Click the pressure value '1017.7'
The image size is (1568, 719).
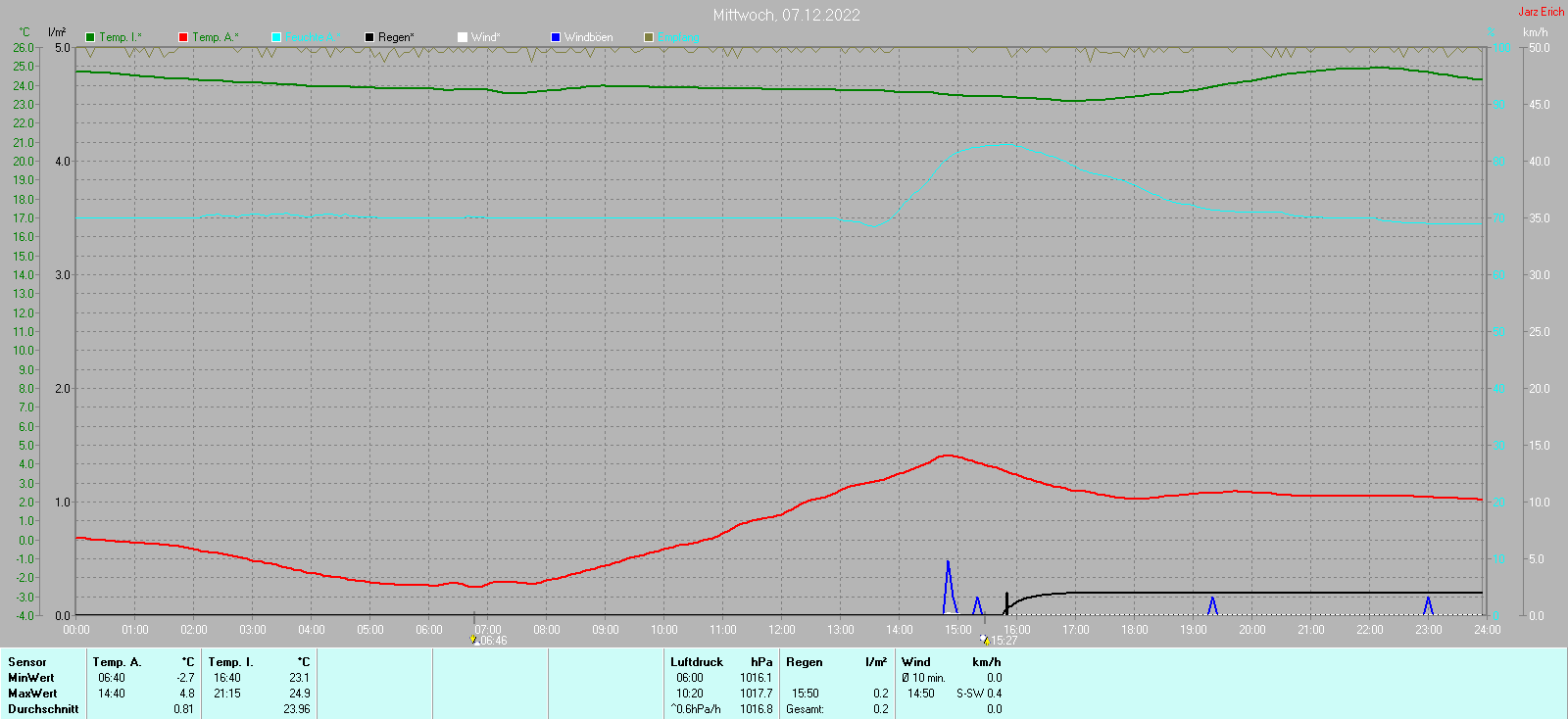[x=757, y=694]
